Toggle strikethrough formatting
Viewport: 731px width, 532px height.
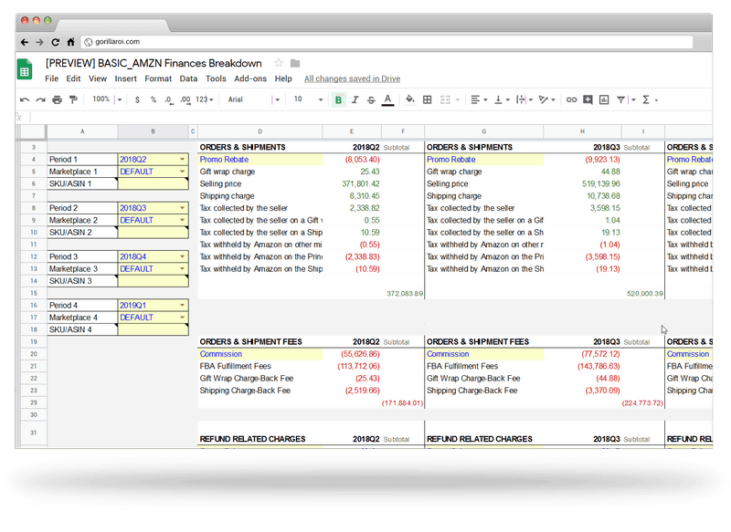(x=371, y=100)
